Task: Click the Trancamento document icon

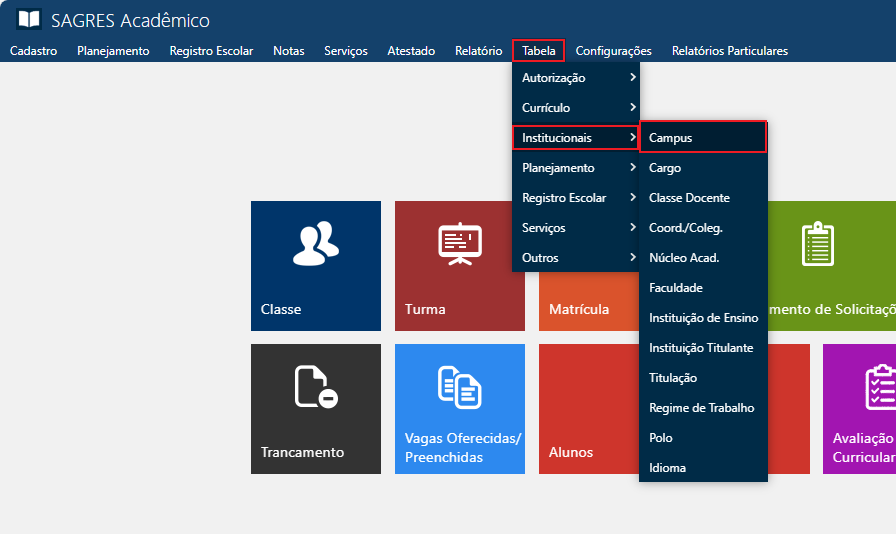Action: [315, 387]
